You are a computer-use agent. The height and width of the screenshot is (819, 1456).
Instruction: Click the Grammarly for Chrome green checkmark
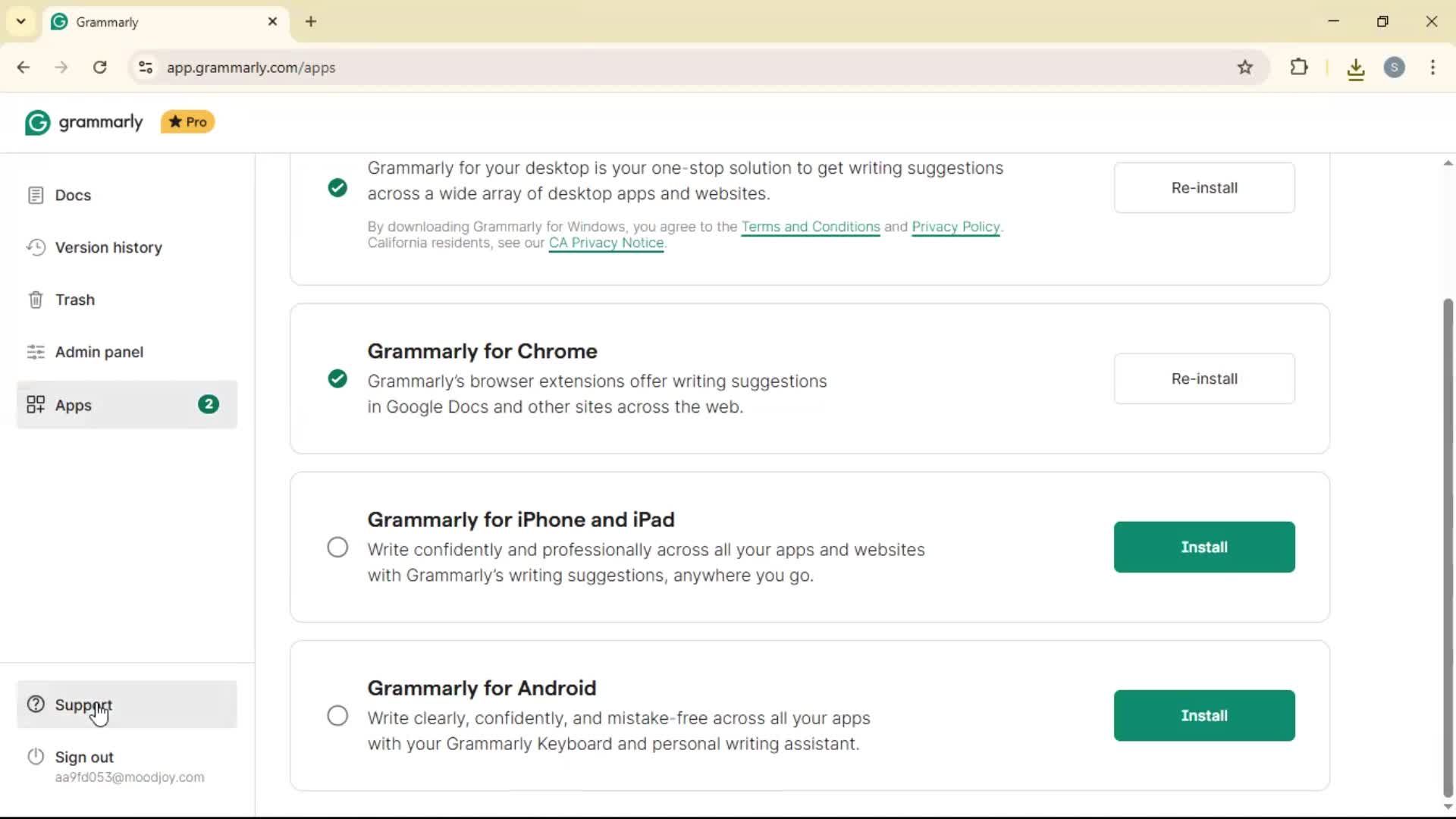[x=337, y=378]
